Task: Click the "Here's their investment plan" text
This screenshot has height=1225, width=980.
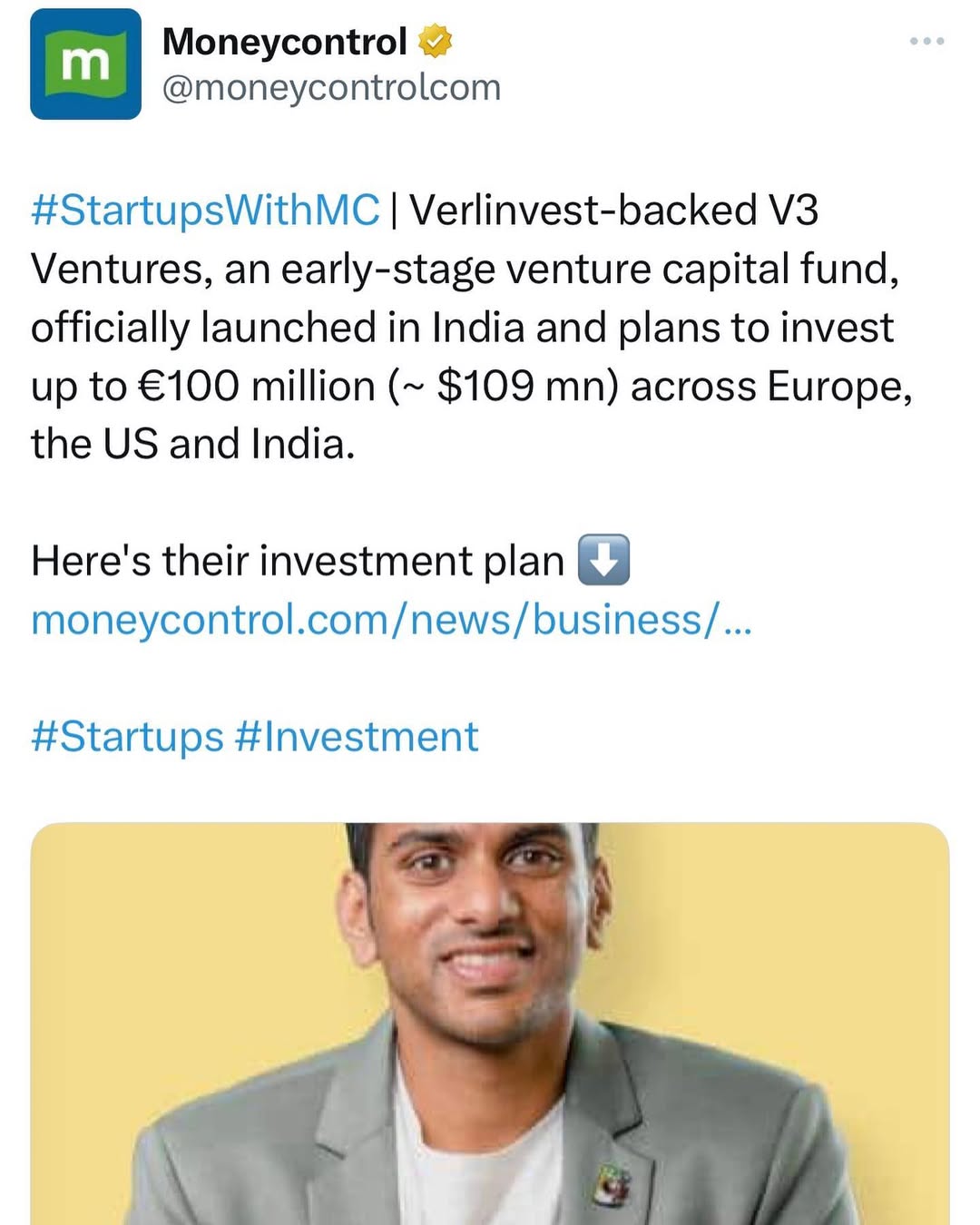Action: [x=298, y=561]
